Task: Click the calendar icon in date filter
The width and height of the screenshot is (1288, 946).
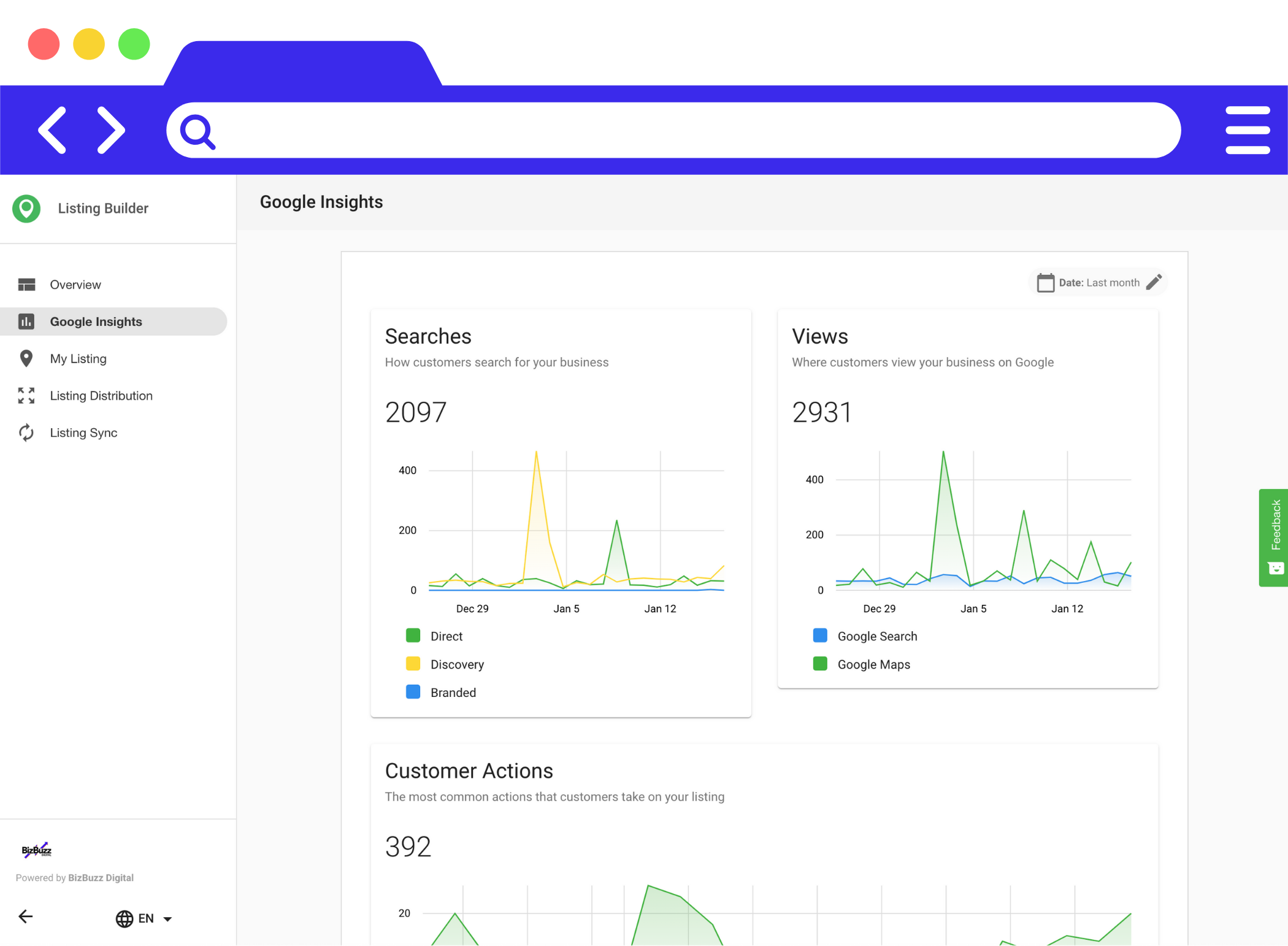Action: [x=1046, y=283]
